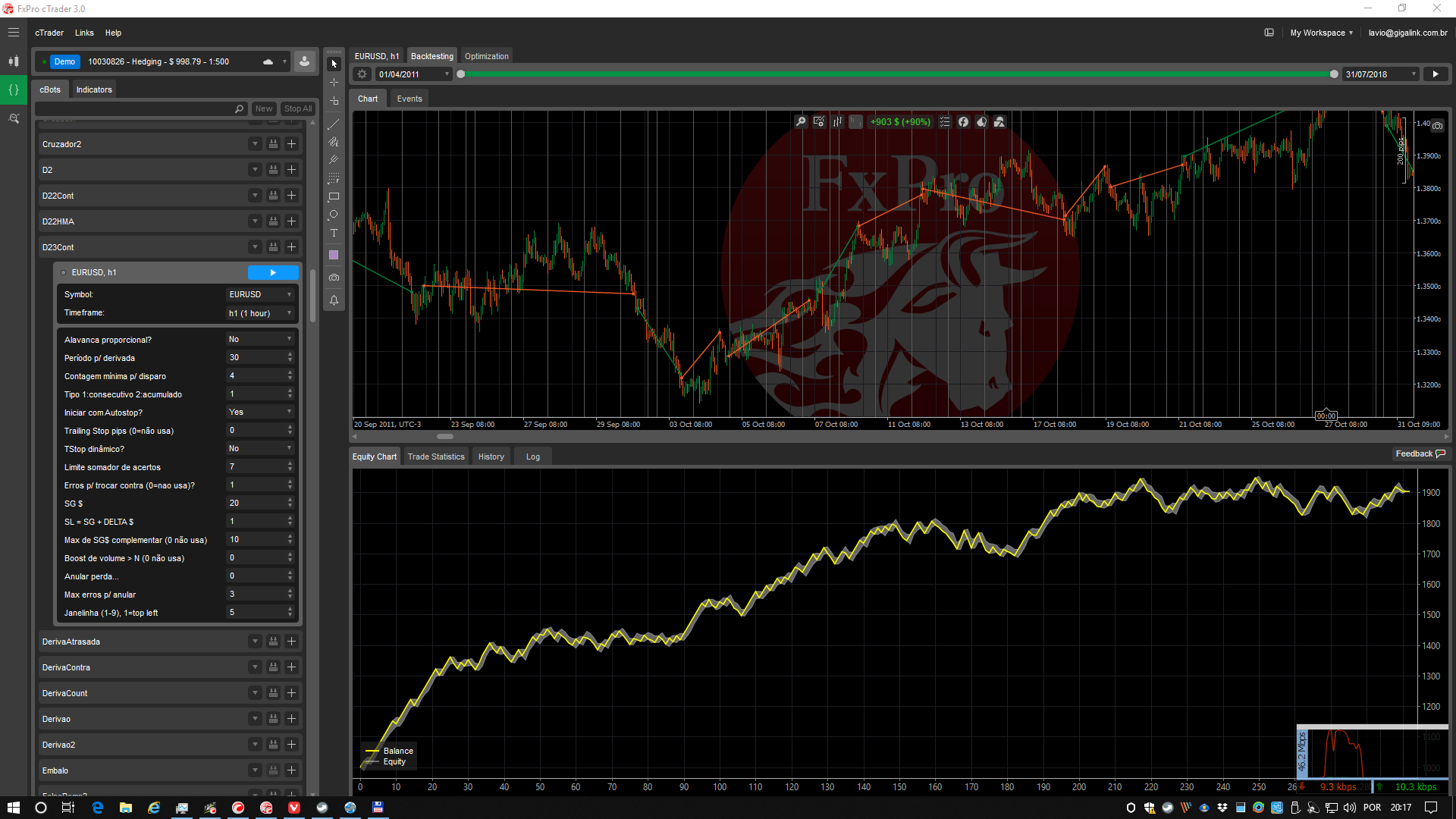Open the Events tab
The image size is (1456, 819).
pos(409,99)
